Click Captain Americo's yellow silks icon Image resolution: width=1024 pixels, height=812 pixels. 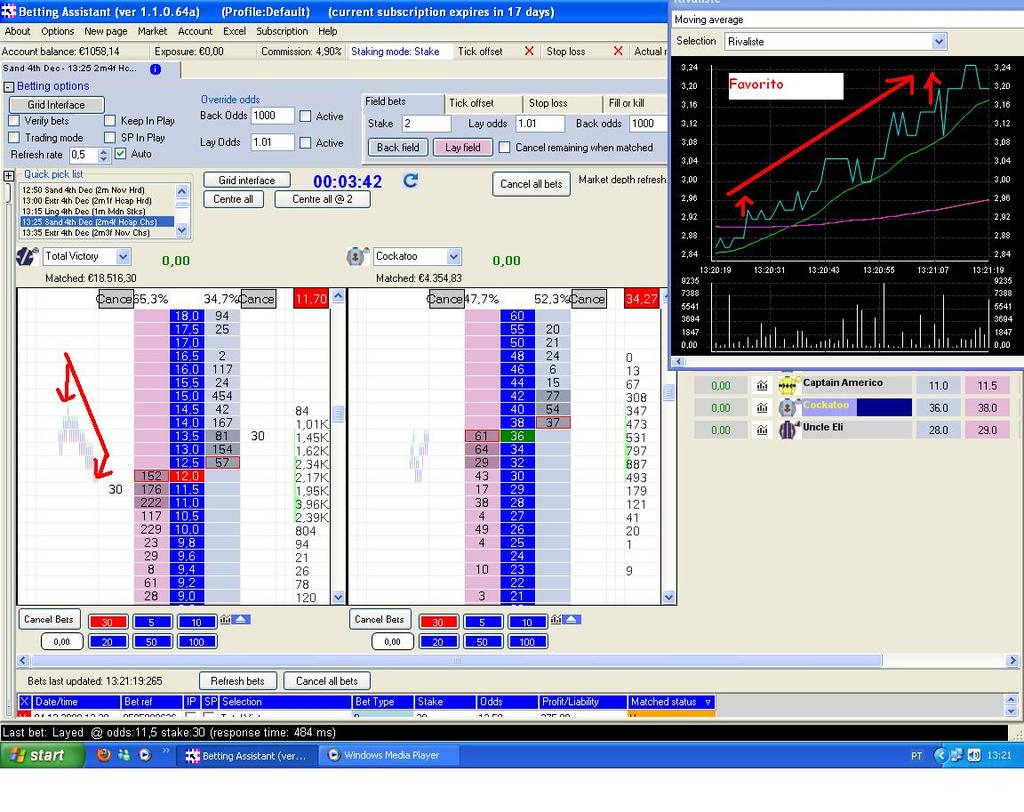[x=788, y=385]
